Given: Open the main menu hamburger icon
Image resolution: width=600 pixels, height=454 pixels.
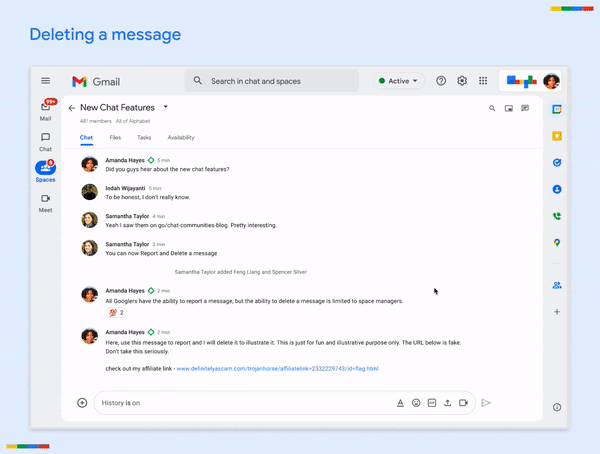Looking at the screenshot, I should pos(46,81).
